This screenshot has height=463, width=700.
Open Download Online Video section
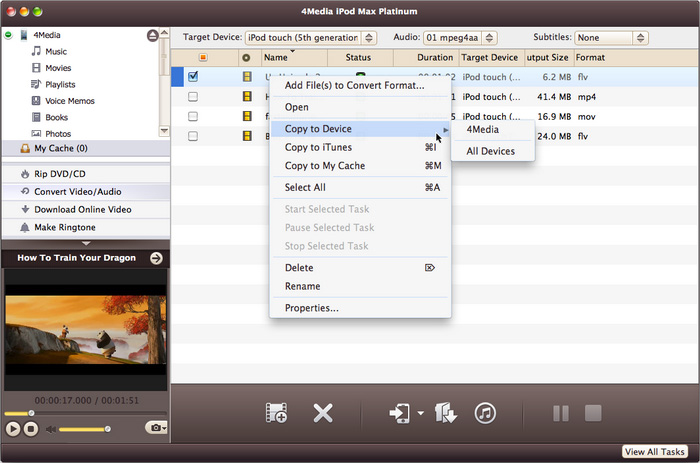point(82,209)
